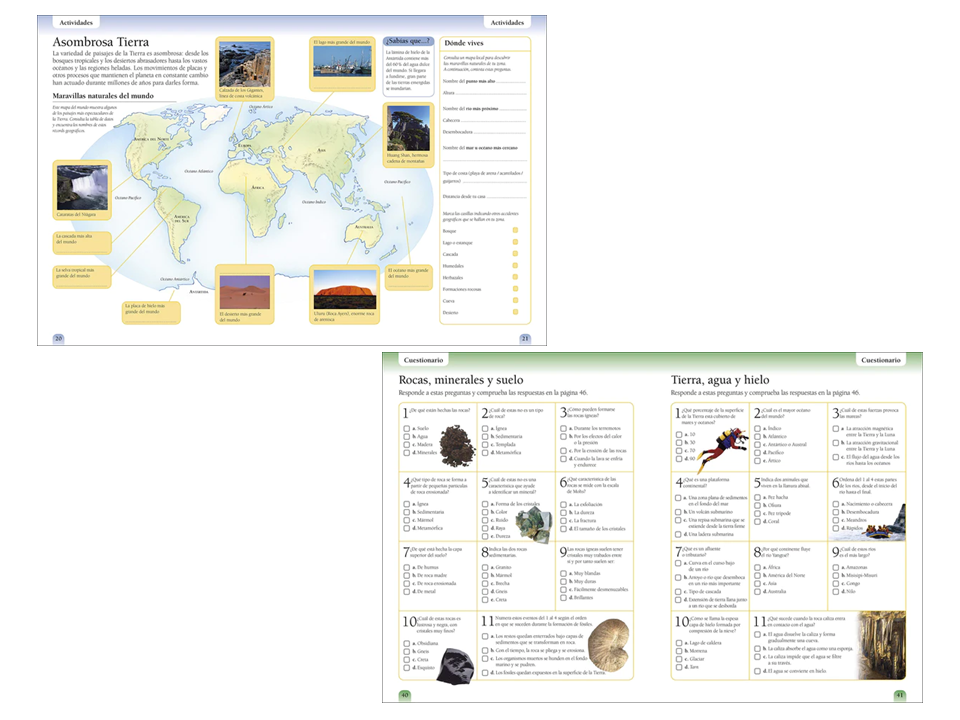Click the Australia label on the map

364,227
